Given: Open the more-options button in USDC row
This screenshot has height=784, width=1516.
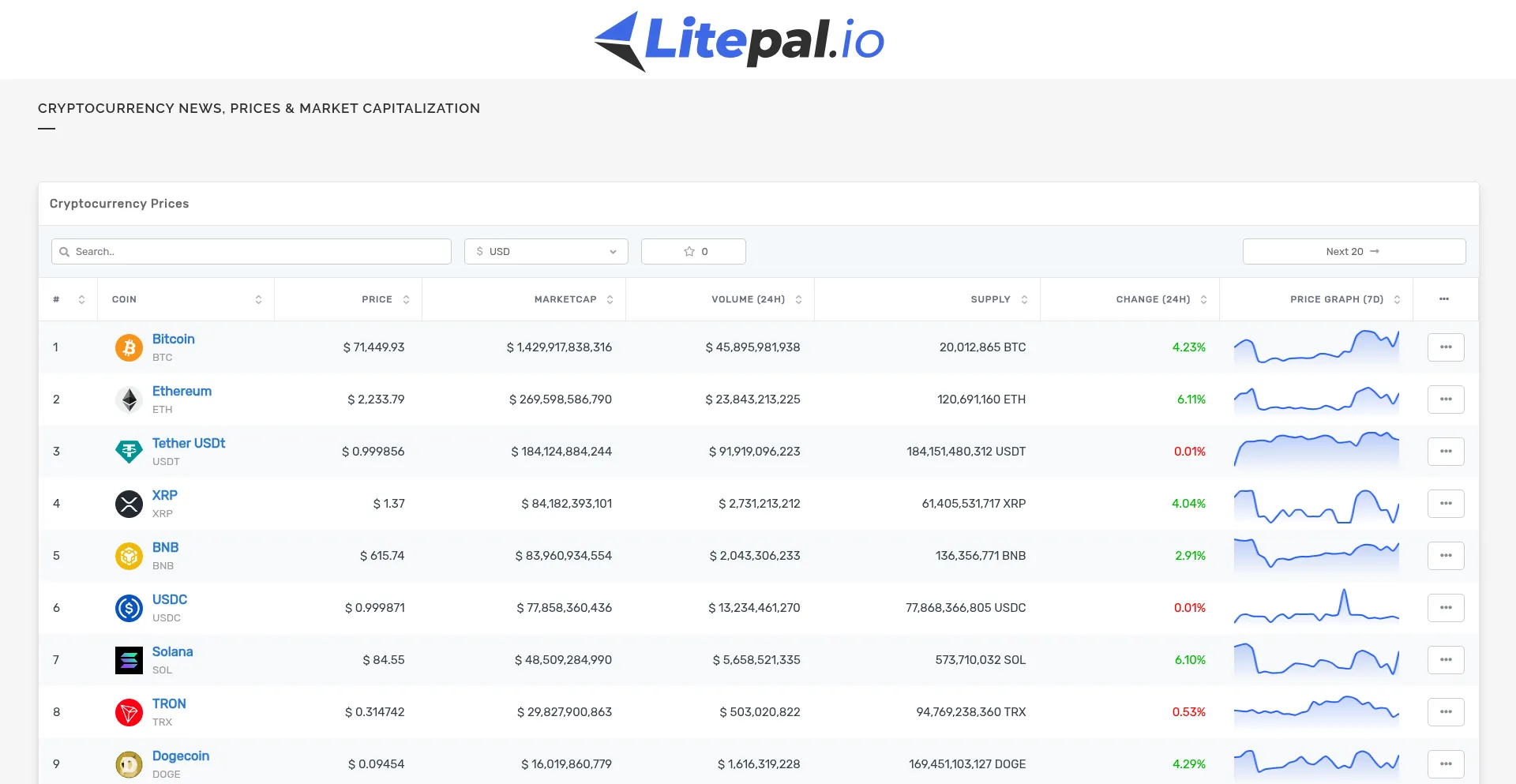Looking at the screenshot, I should point(1446,608).
